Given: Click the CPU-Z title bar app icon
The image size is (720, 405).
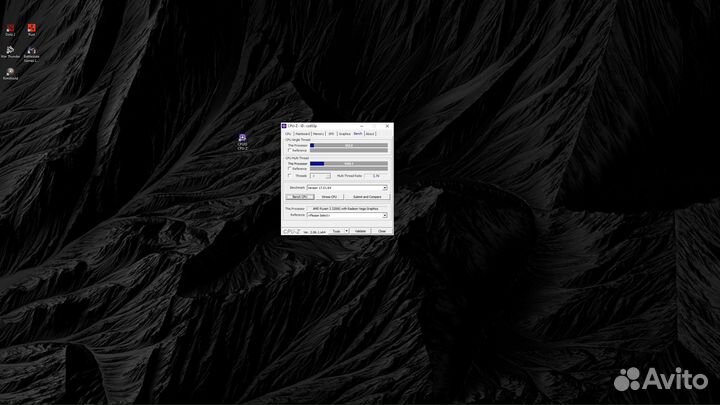Looking at the screenshot, I should tap(284, 126).
